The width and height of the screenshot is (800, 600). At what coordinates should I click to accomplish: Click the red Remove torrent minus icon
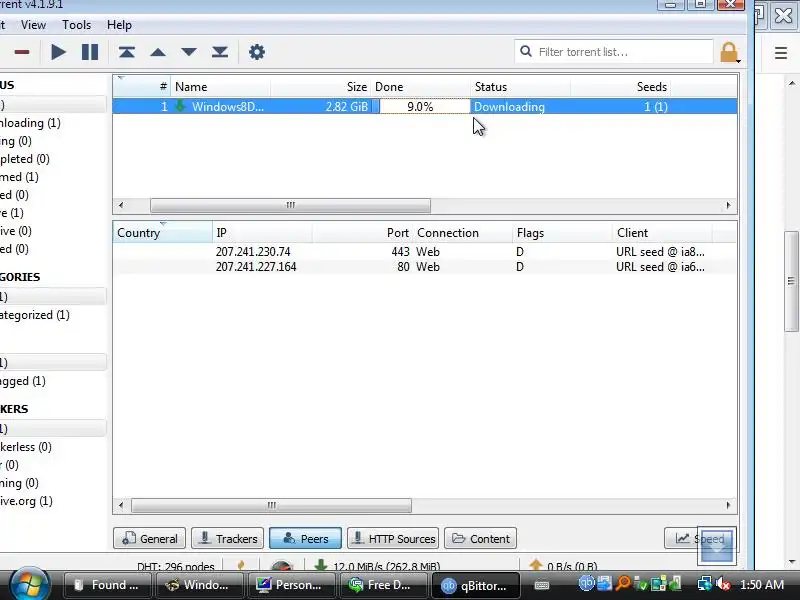tap(21, 52)
